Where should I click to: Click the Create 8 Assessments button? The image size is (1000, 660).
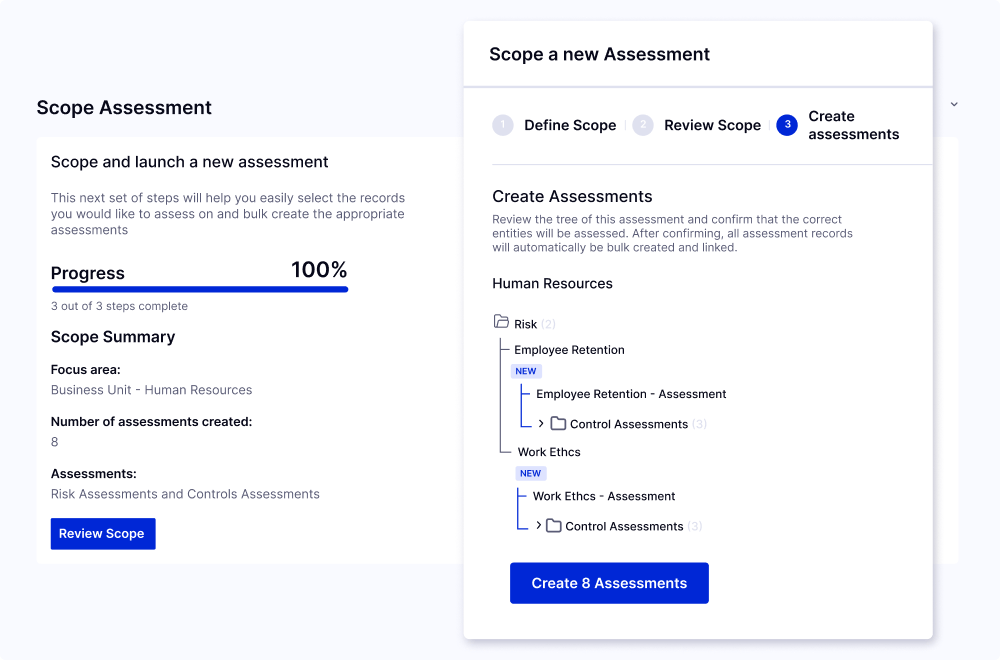[609, 583]
